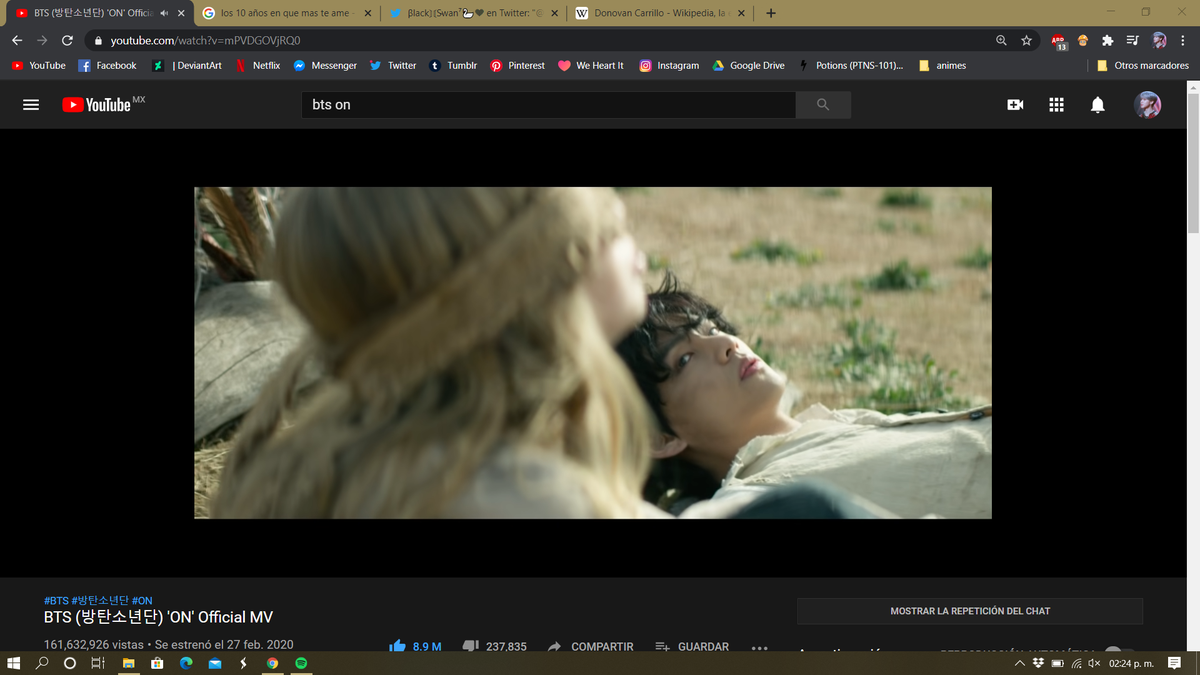
Task: Open the zoom magnifier in address bar
Action: pos(1001,40)
